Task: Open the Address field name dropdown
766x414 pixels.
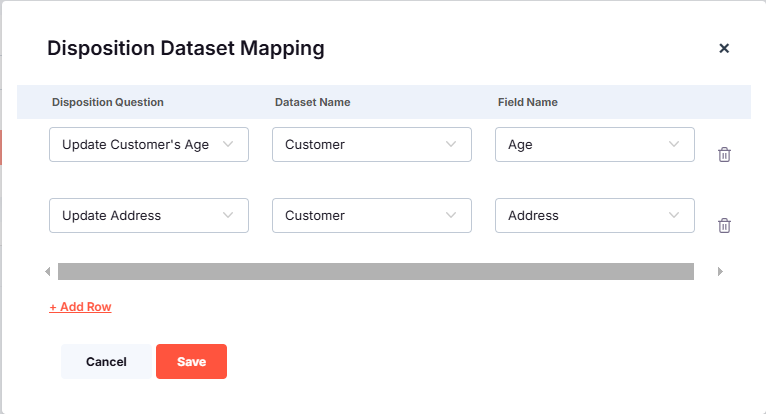Action: 594,215
